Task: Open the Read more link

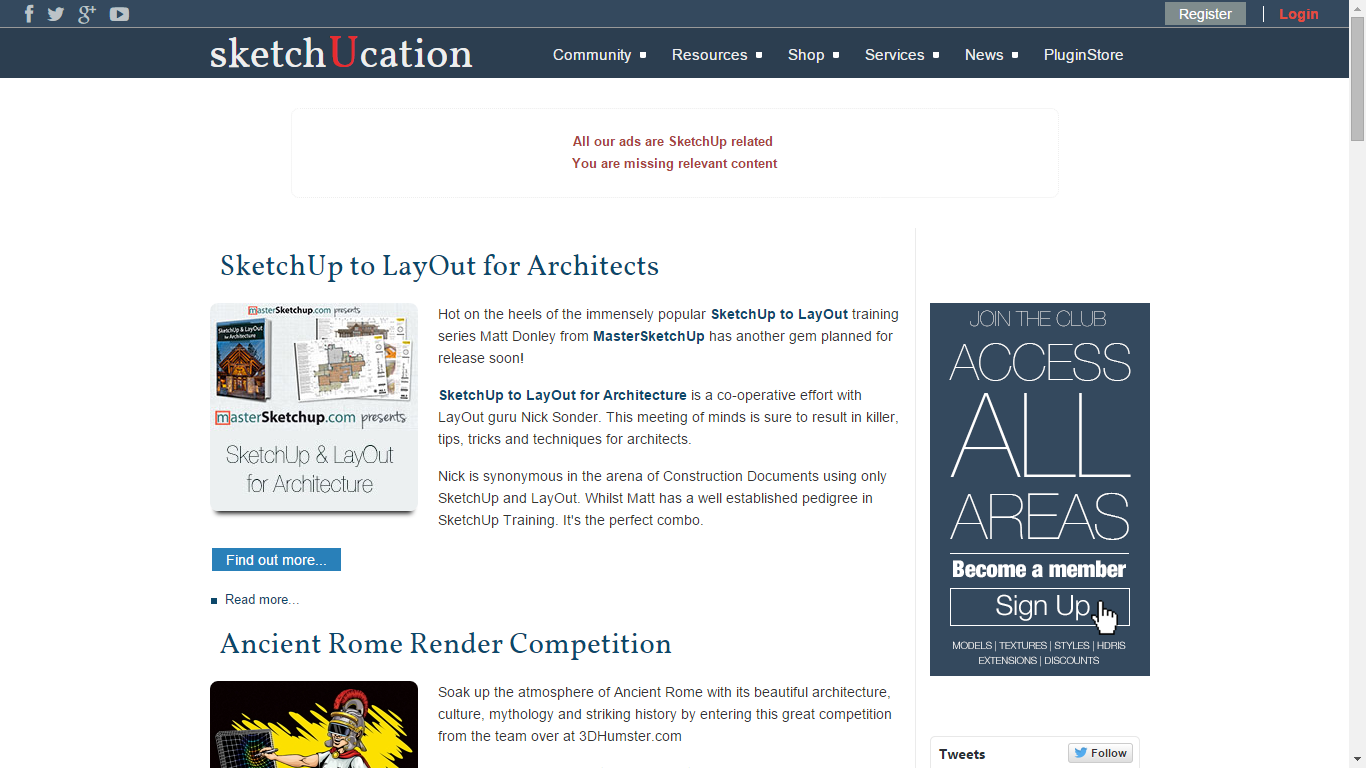Action: (262, 599)
